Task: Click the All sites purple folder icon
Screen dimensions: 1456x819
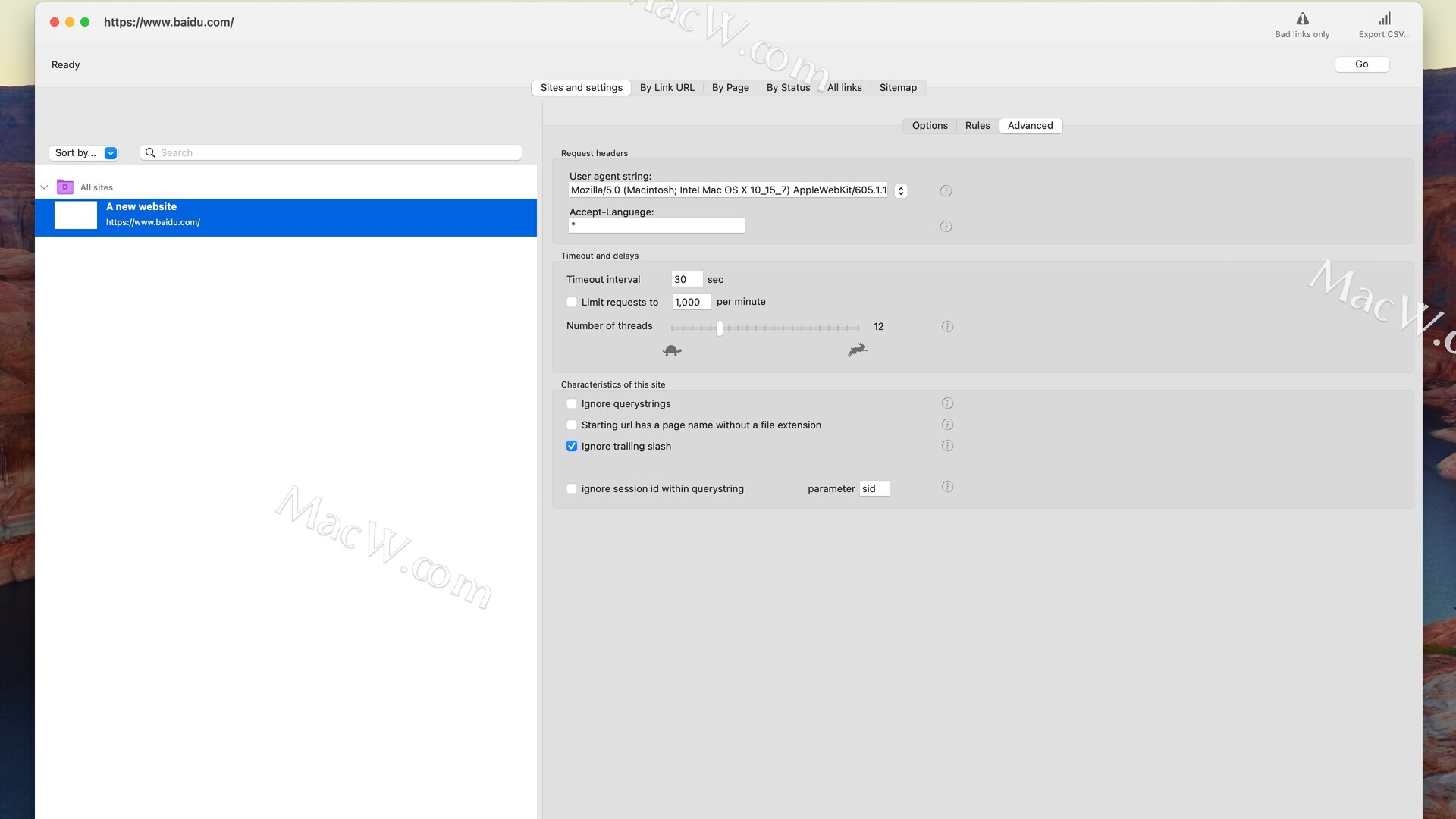Action: 65,187
